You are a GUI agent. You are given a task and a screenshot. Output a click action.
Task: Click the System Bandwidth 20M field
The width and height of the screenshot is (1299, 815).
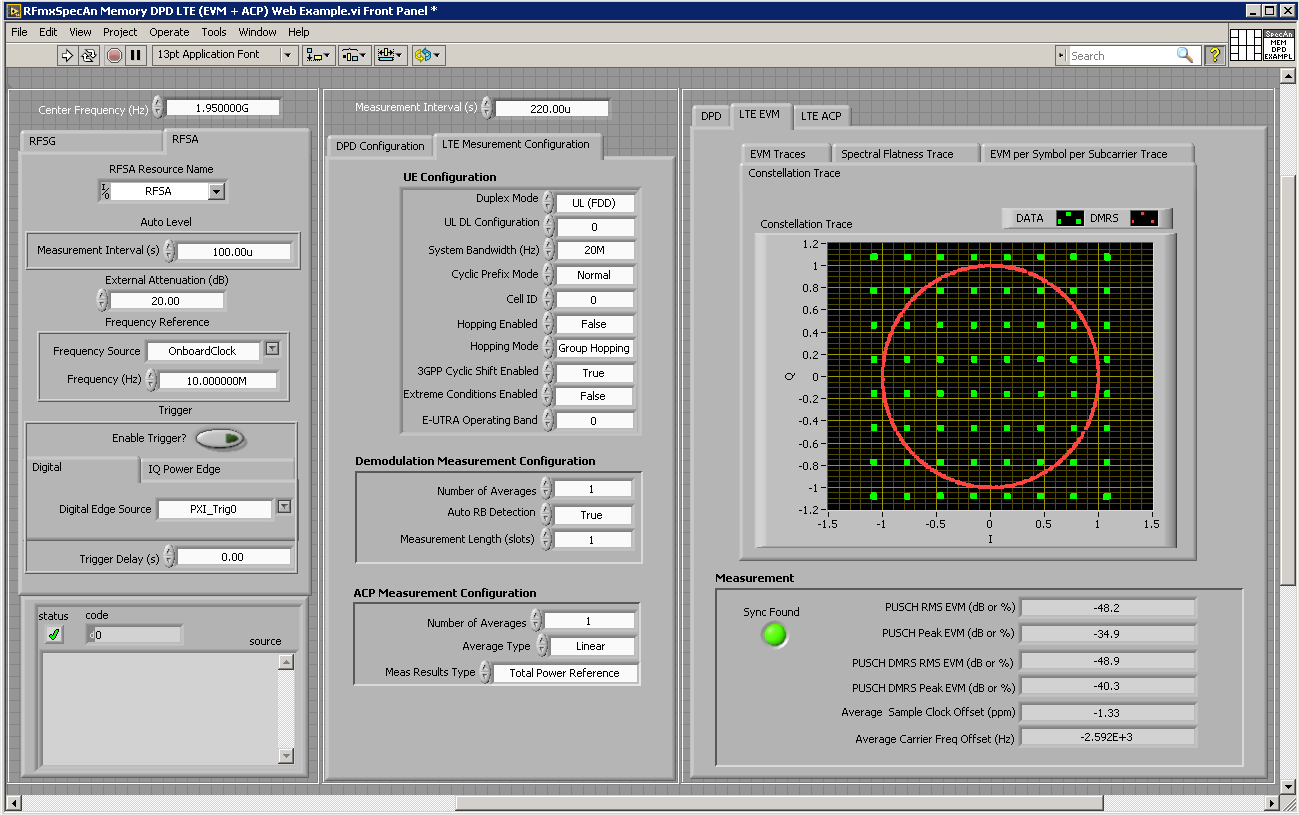(x=594, y=250)
